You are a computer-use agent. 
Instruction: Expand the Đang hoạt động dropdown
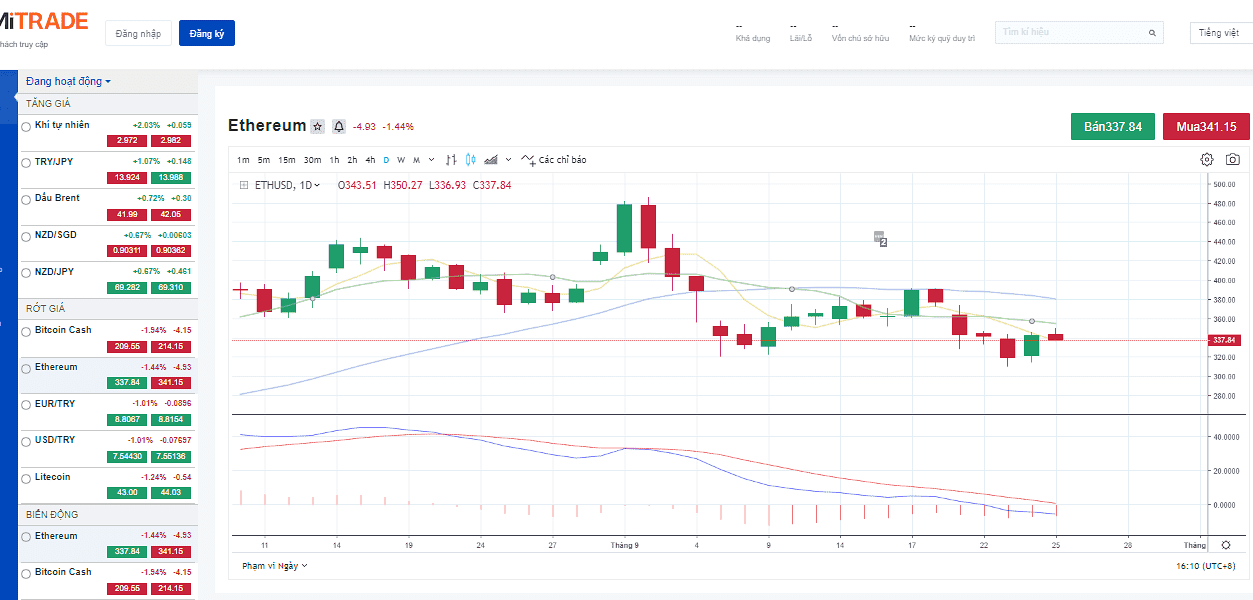pos(68,81)
